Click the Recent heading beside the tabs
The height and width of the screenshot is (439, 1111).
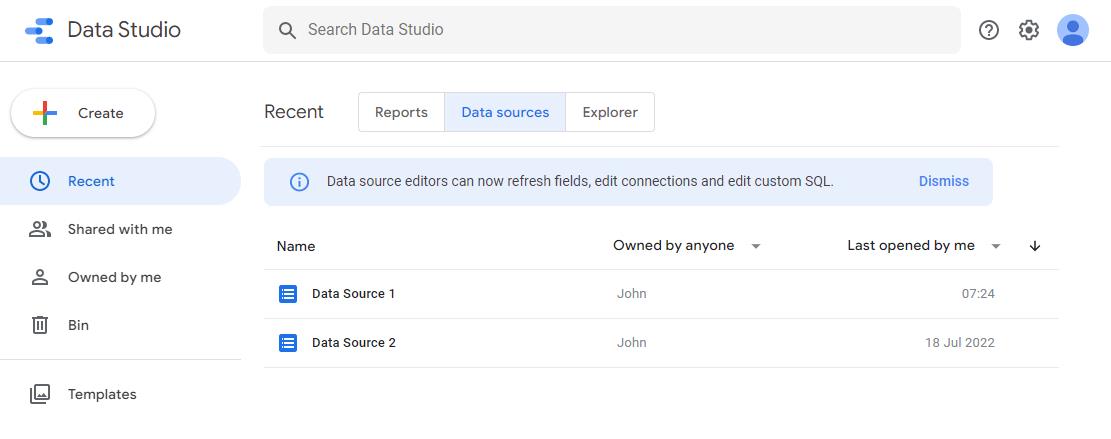pos(294,112)
